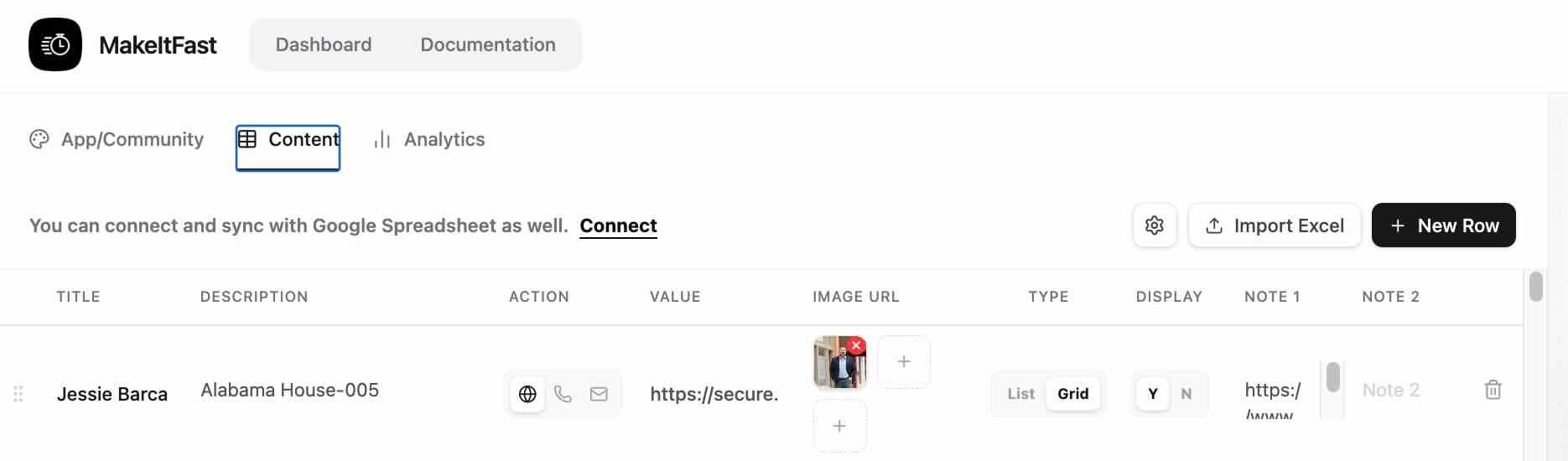Click the New Row button
Viewport: 1568px width, 461px height.
(1444, 225)
